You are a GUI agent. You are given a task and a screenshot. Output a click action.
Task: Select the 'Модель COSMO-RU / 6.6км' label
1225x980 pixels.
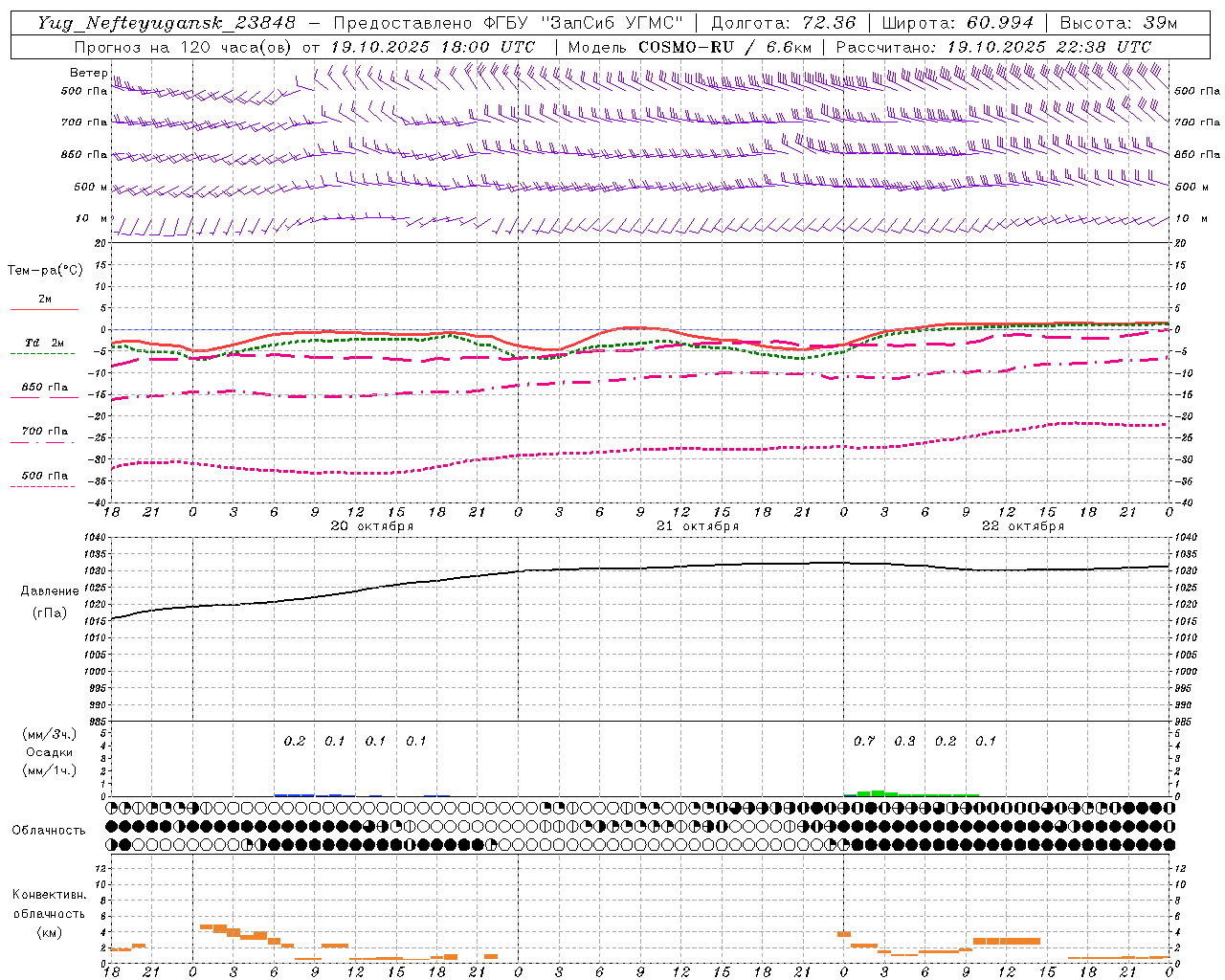(x=690, y=47)
